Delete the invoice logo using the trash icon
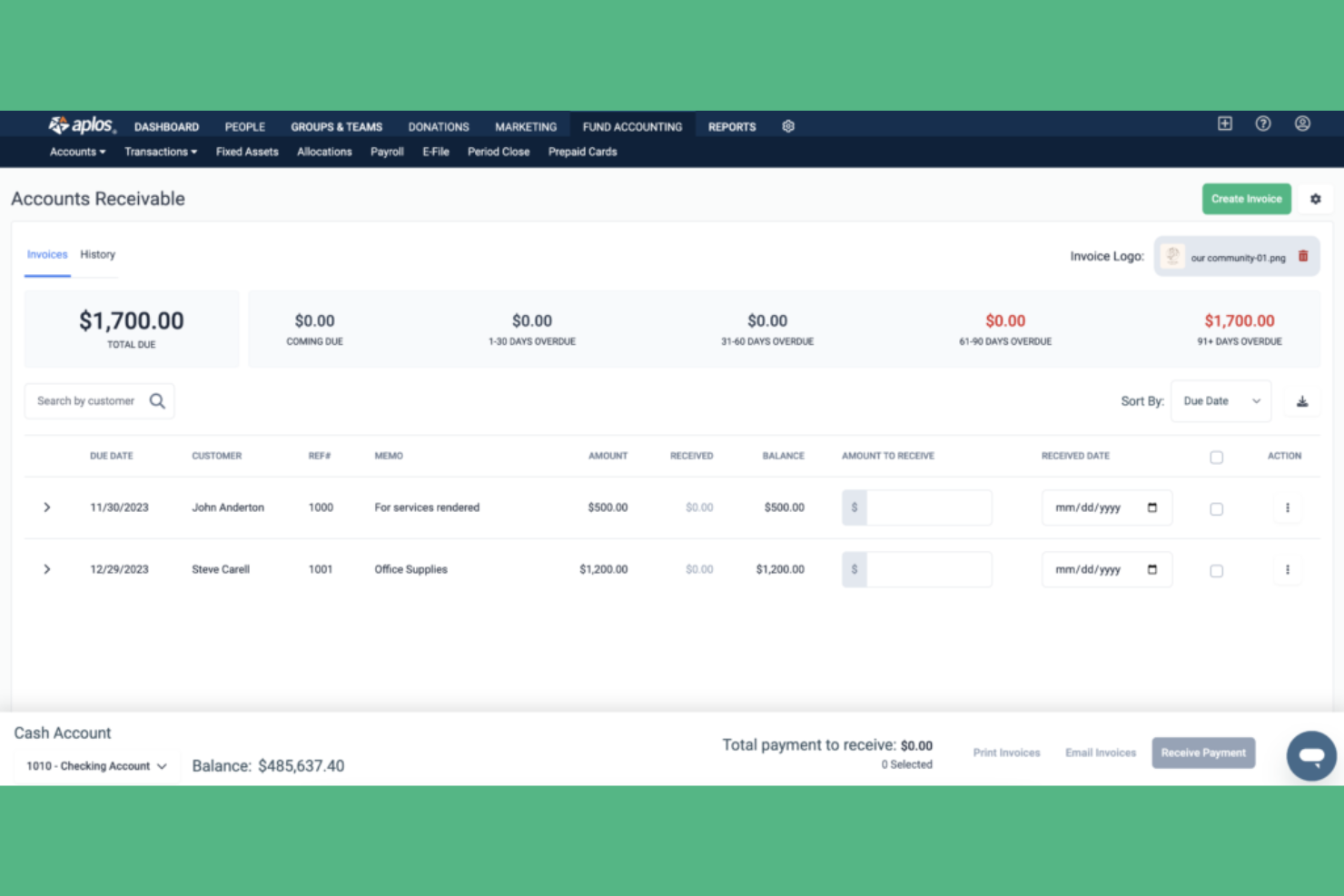 1304,256
